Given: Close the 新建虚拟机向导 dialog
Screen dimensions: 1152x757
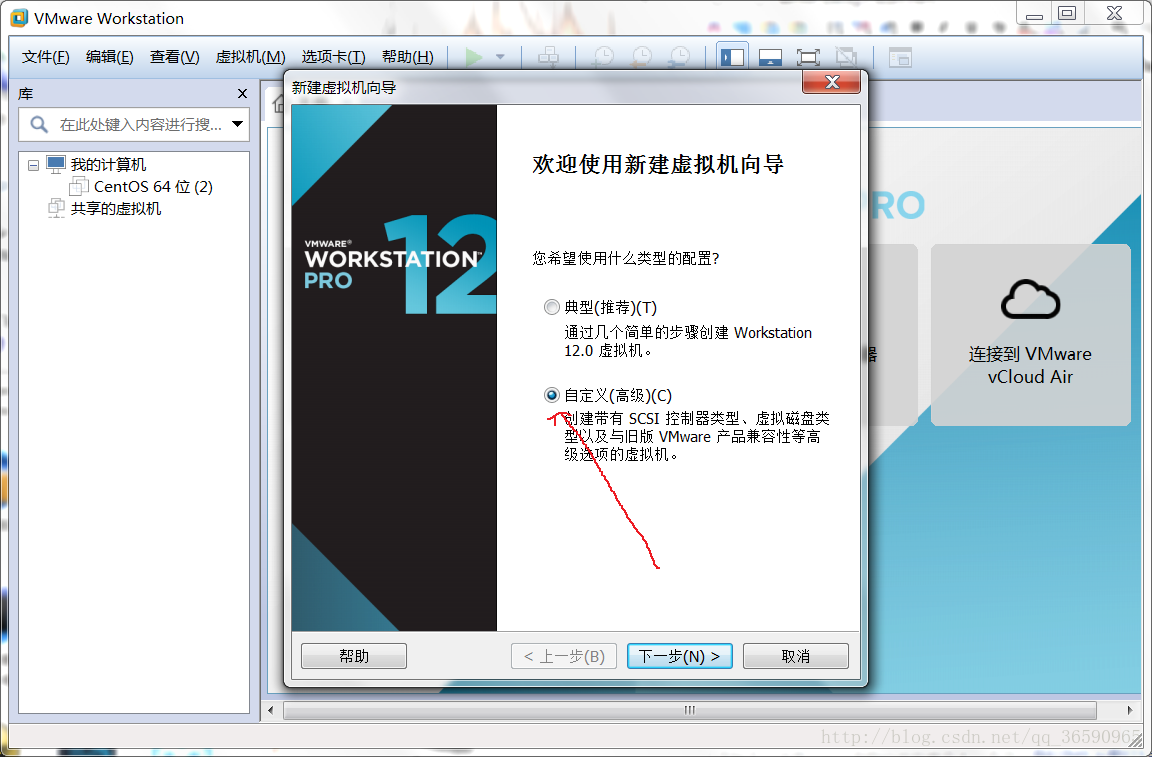Looking at the screenshot, I should pyautogui.click(x=832, y=82).
